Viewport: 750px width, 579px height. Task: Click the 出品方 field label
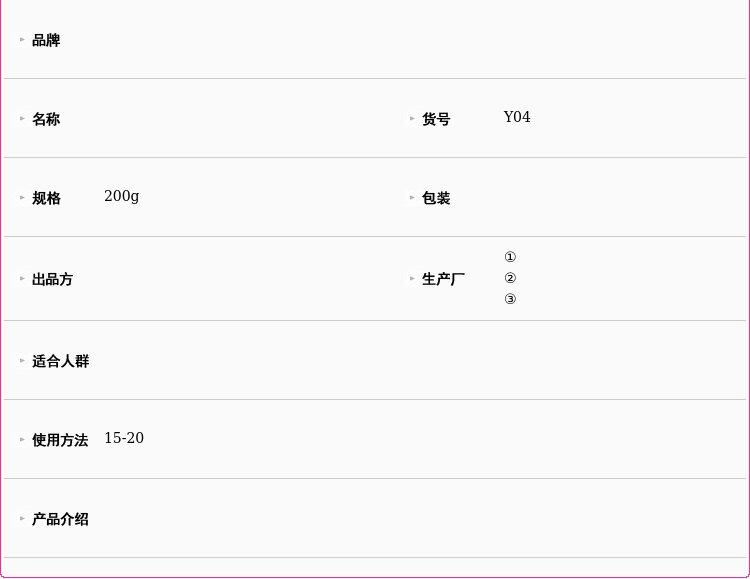point(52,279)
